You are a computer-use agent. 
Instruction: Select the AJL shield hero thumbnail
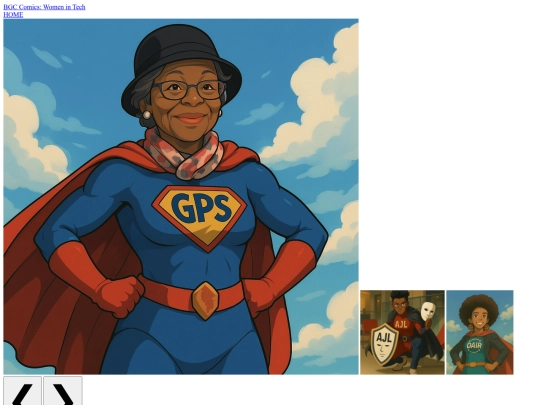pyautogui.click(x=402, y=332)
